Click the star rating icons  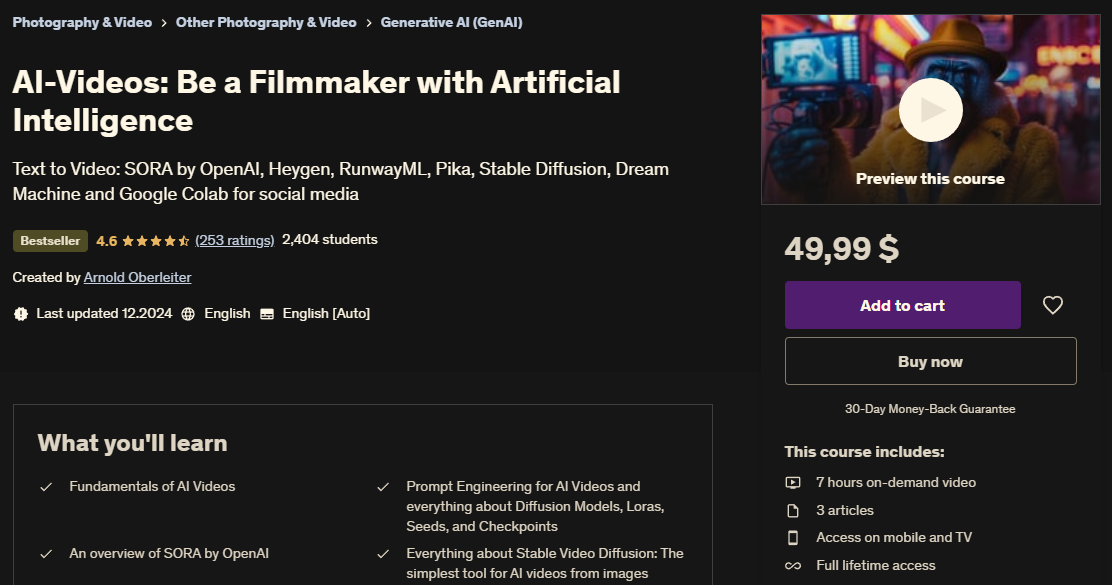156,241
